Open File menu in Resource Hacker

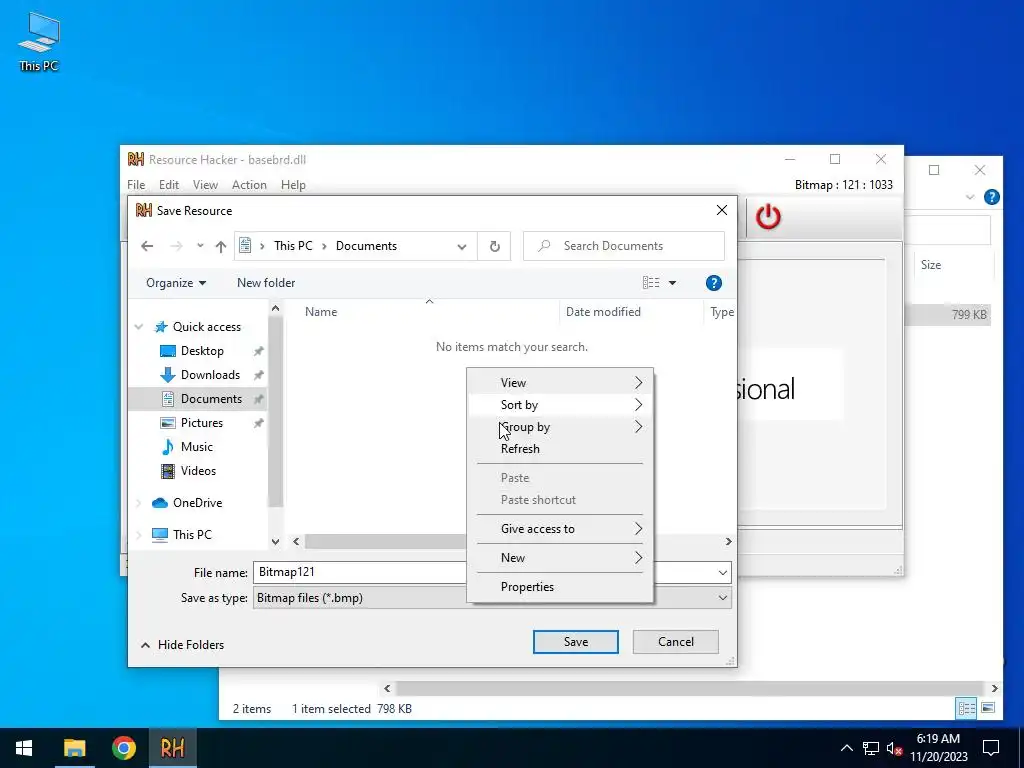click(x=136, y=185)
